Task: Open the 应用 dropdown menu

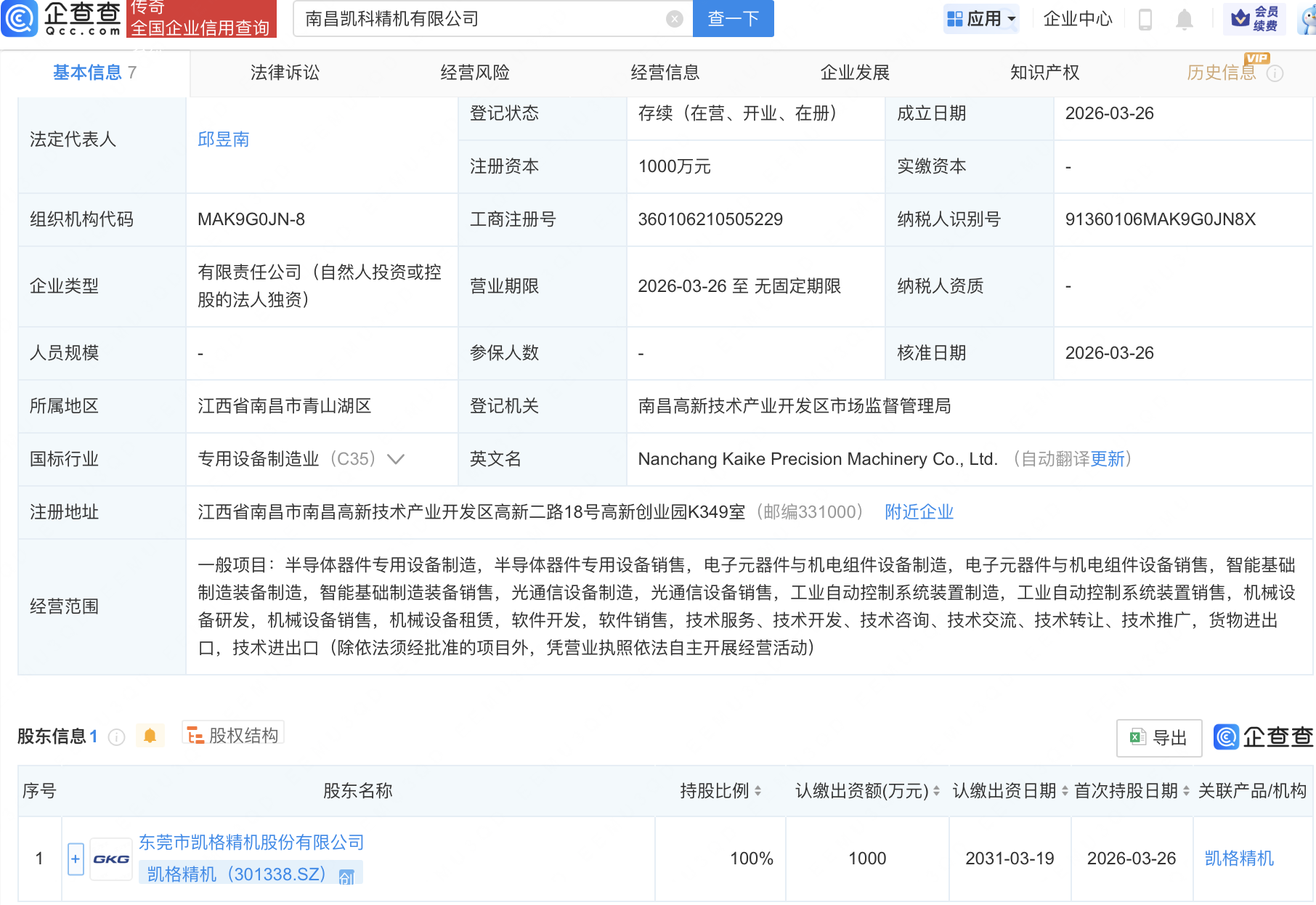Action: (x=981, y=19)
